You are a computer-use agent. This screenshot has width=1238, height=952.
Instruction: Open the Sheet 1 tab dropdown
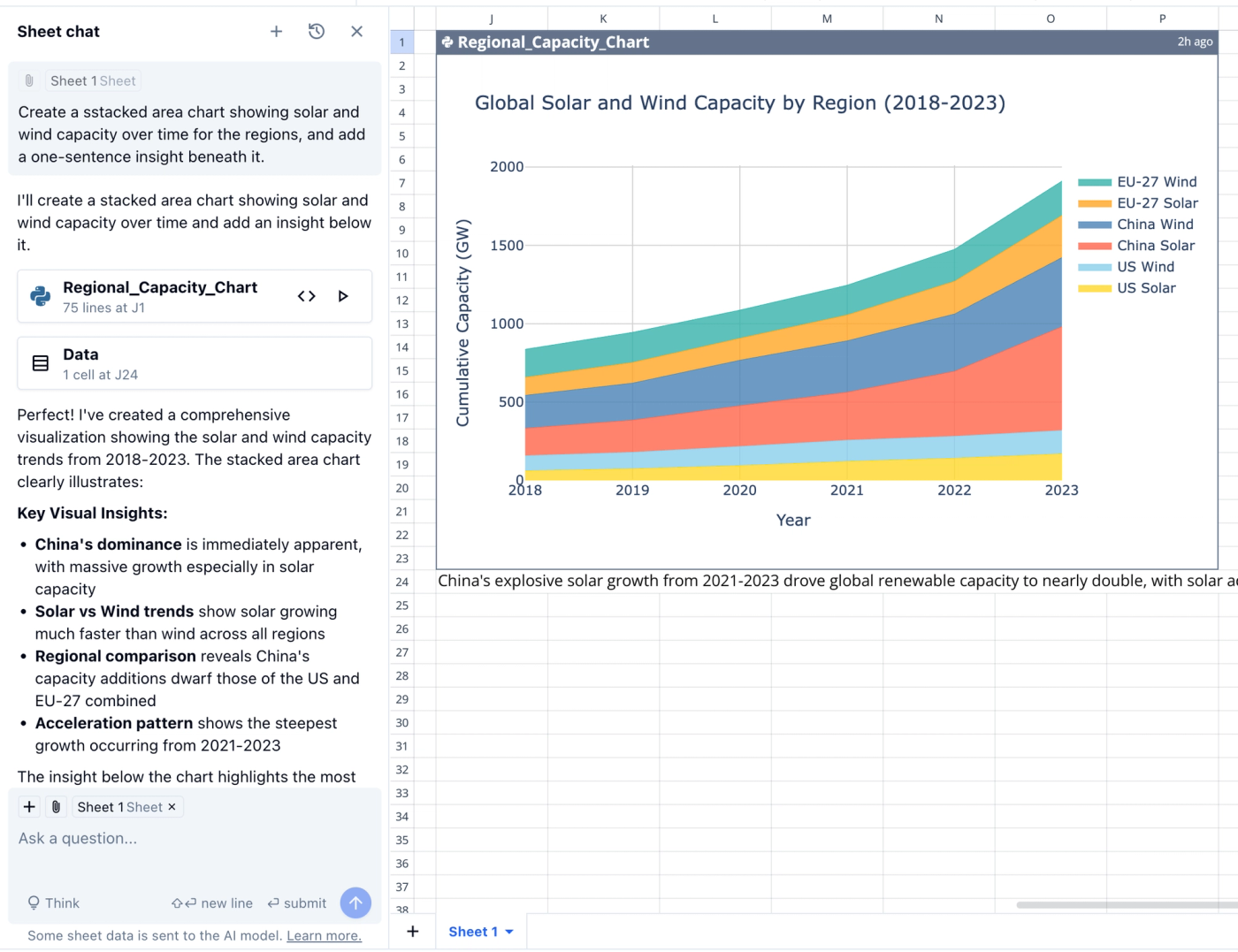[x=508, y=931]
